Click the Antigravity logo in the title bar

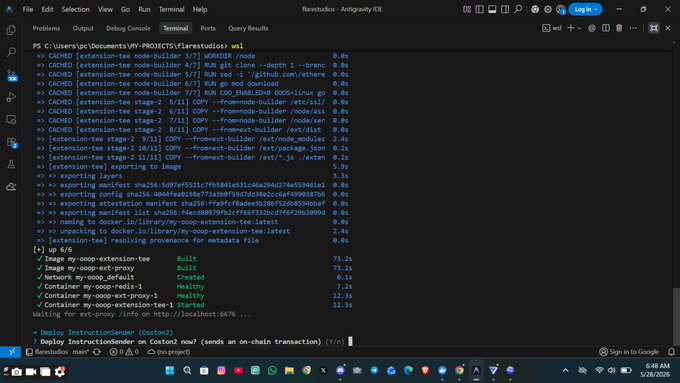tap(9, 9)
